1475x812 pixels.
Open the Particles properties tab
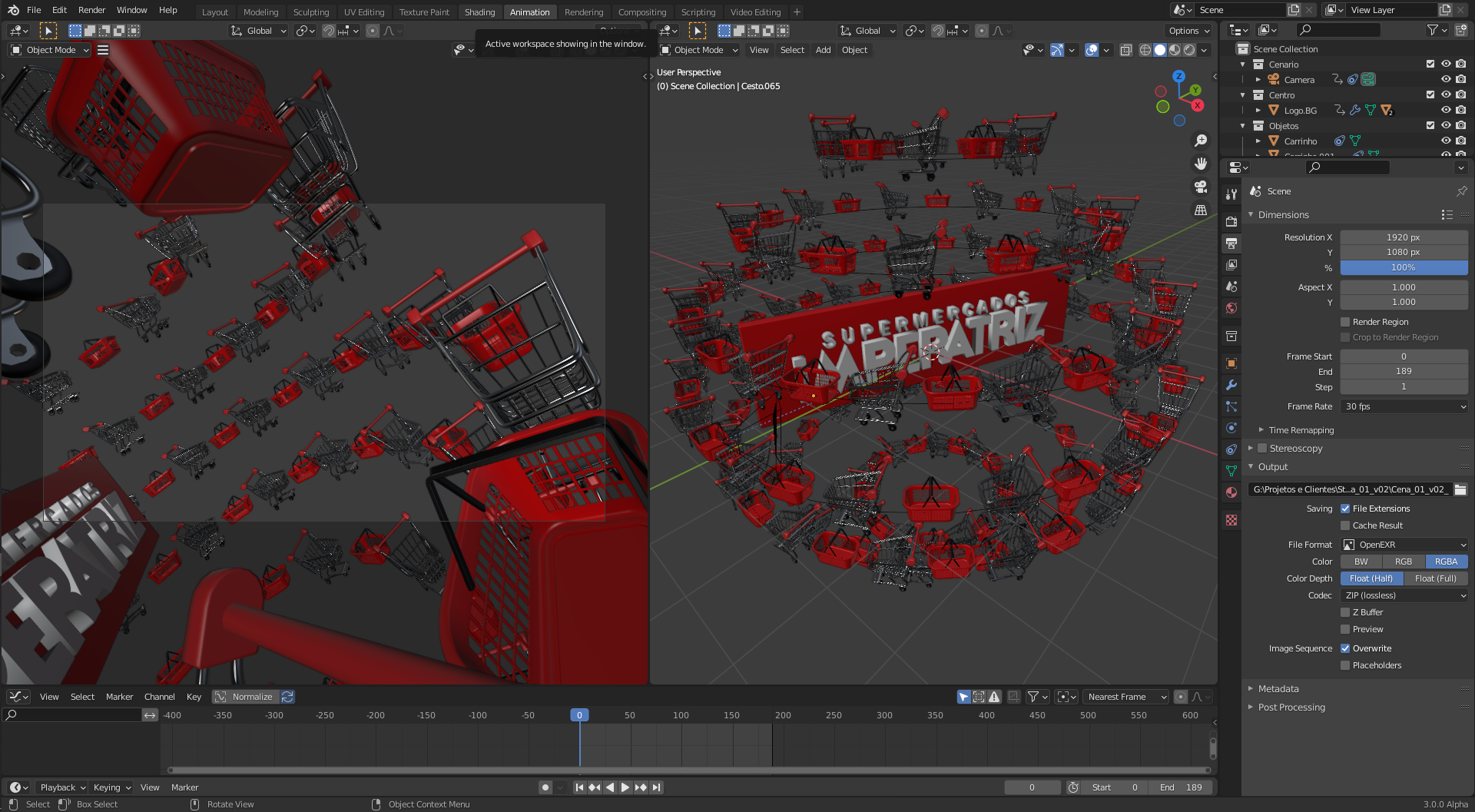pos(1231,406)
